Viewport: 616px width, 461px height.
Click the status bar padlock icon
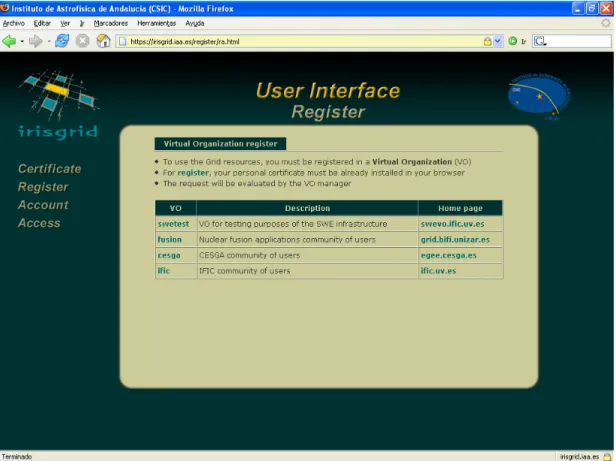607,456
